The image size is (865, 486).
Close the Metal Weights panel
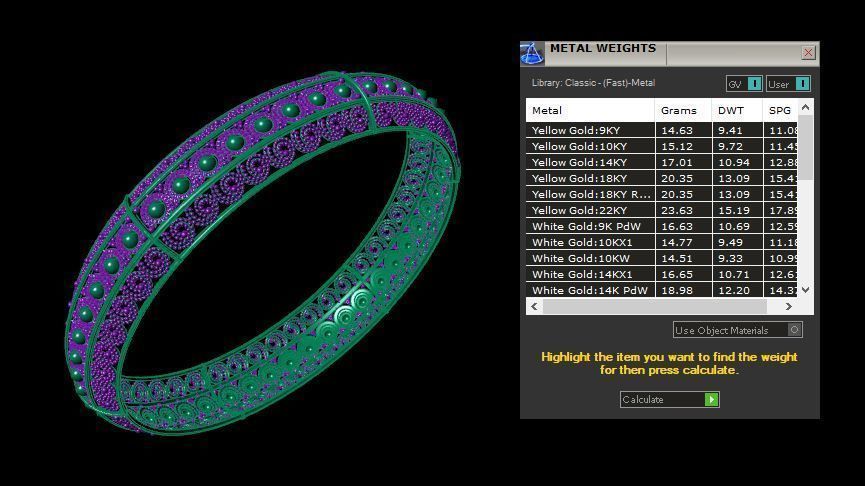click(808, 52)
